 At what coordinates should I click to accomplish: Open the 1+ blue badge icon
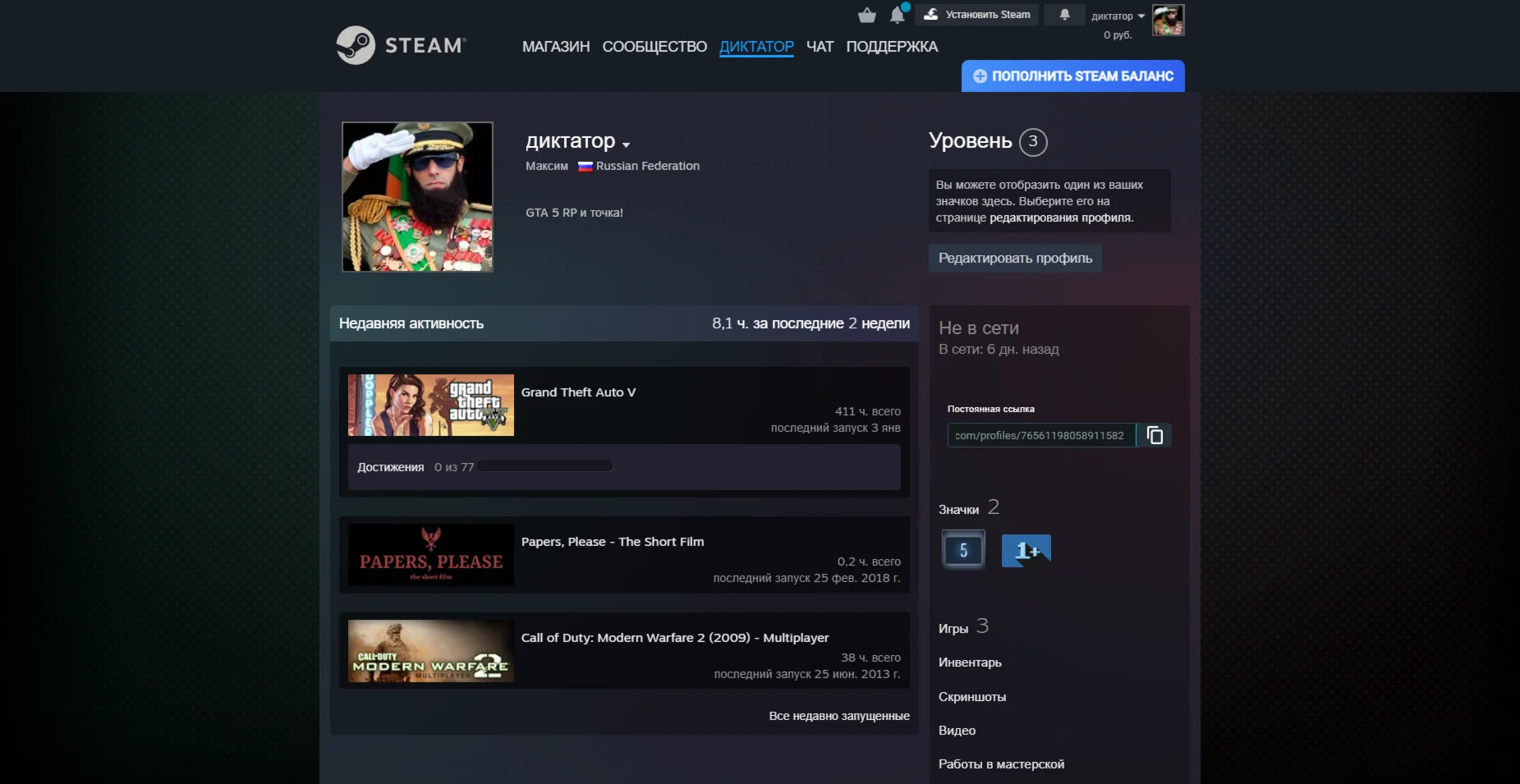pyautogui.click(x=1026, y=550)
